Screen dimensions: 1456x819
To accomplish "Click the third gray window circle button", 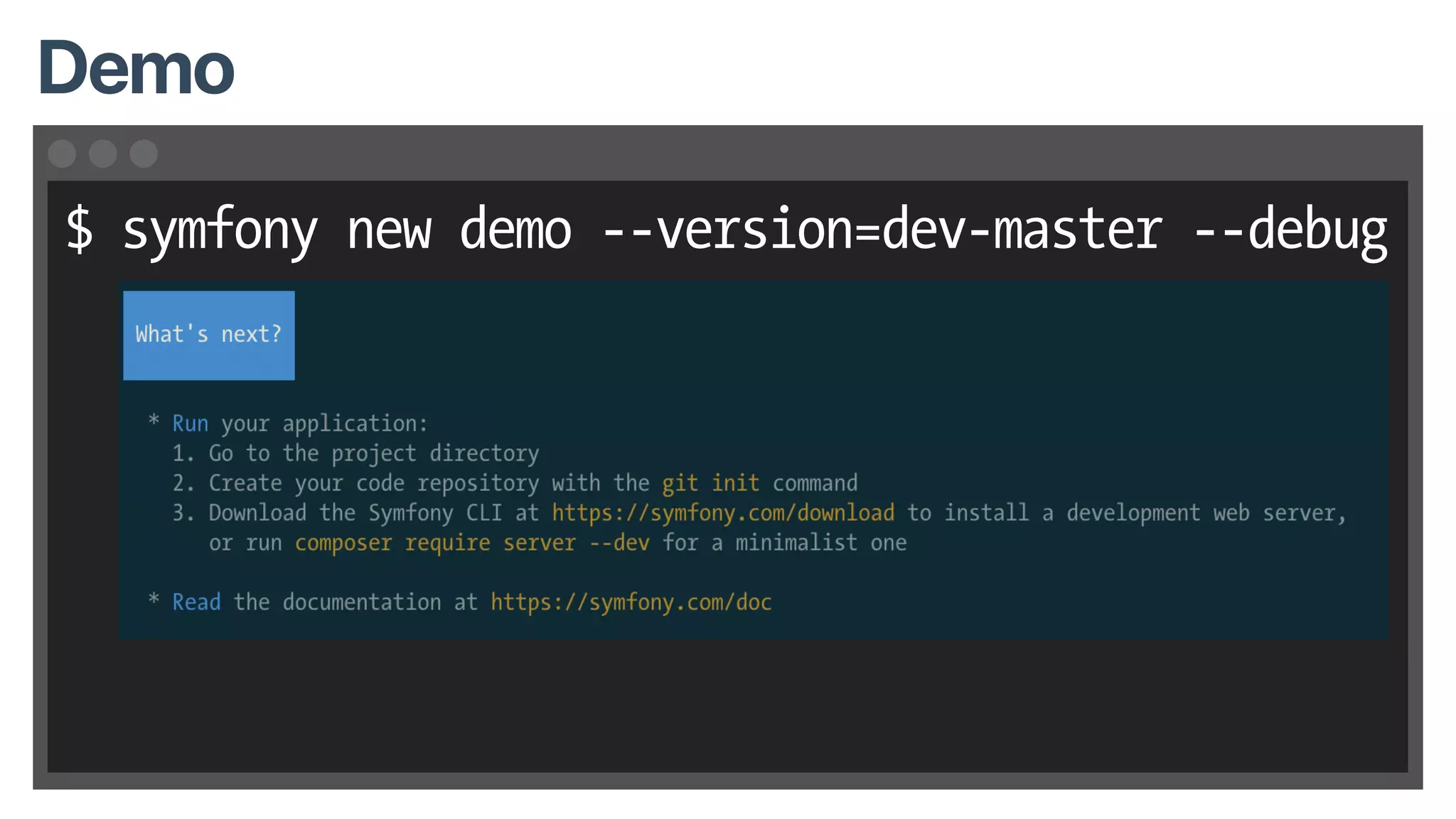I will click(x=144, y=154).
